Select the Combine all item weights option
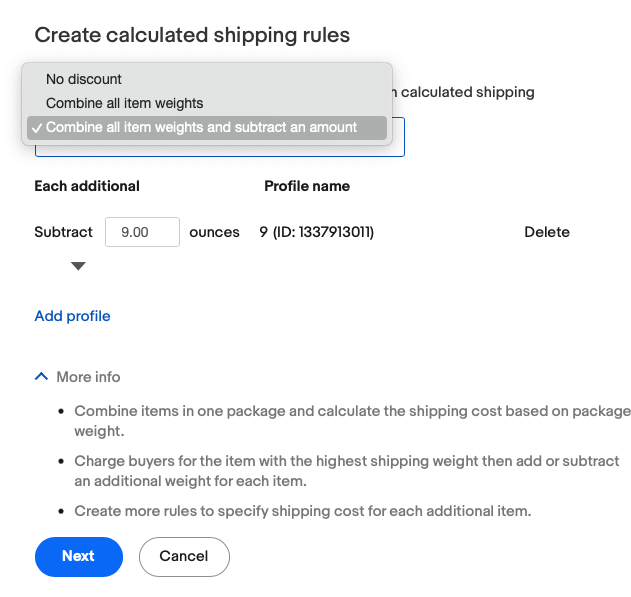The height and width of the screenshot is (597, 631). 124,103
